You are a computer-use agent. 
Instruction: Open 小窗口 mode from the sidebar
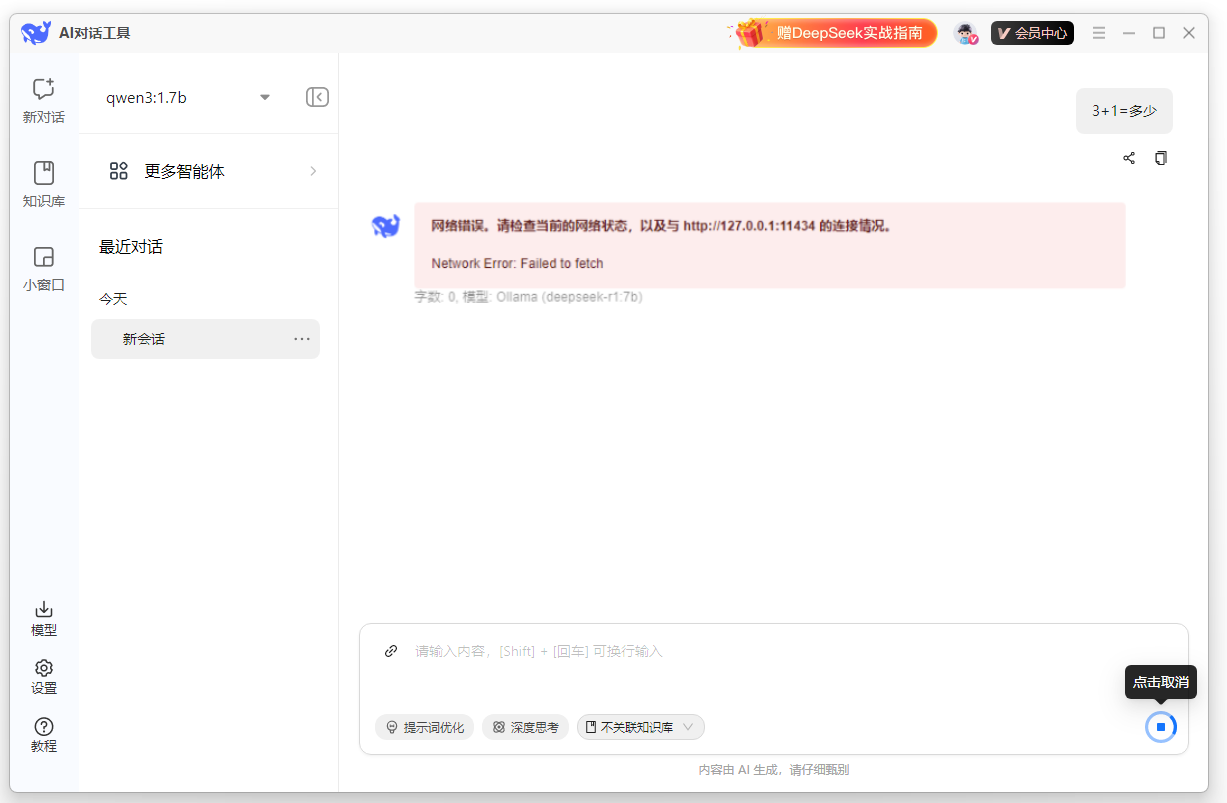(x=42, y=268)
